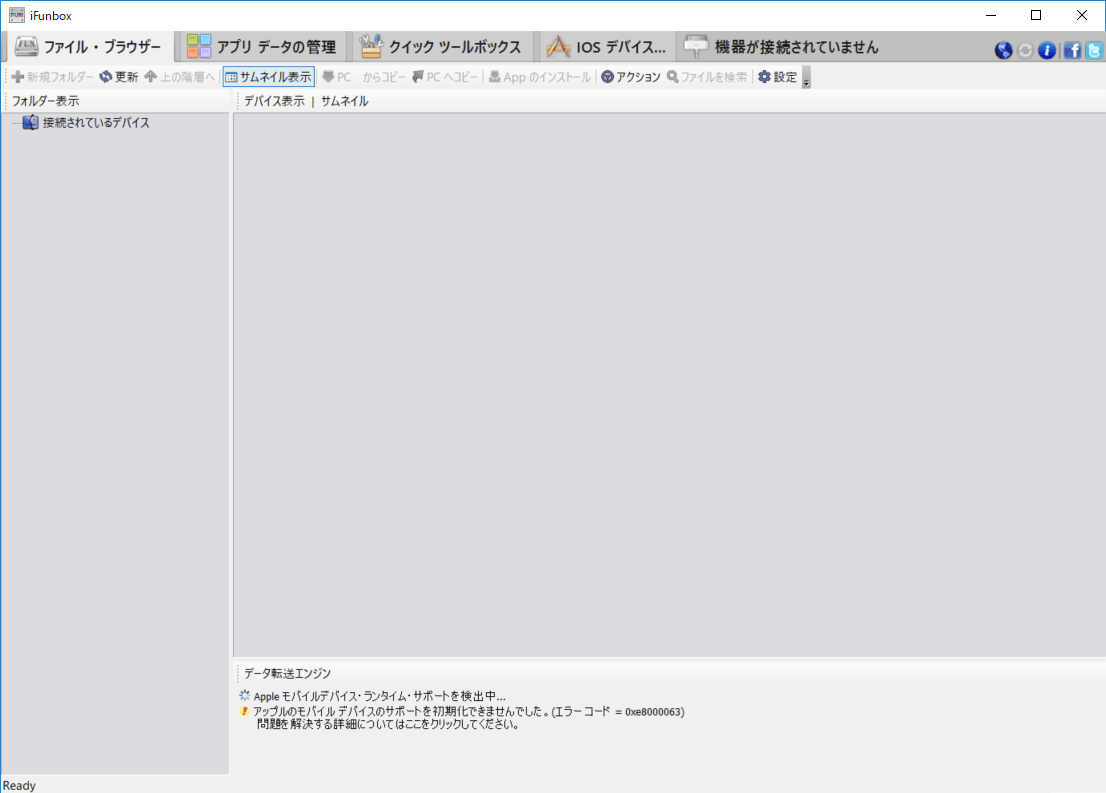The height and width of the screenshot is (793, 1106).
Task: Open the 機器が接続されていません tab
Action: [782, 47]
